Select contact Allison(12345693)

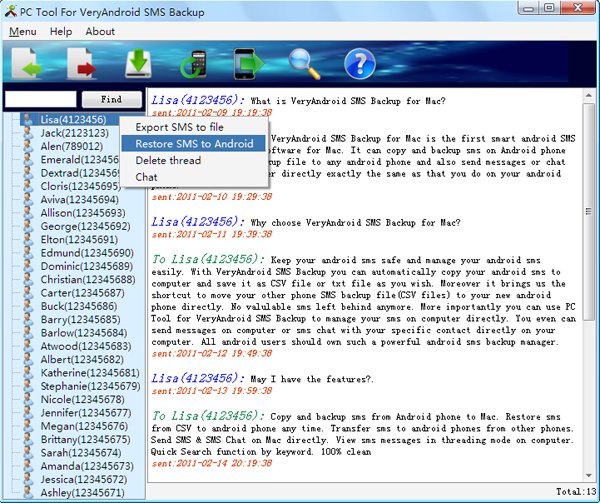coord(83,213)
